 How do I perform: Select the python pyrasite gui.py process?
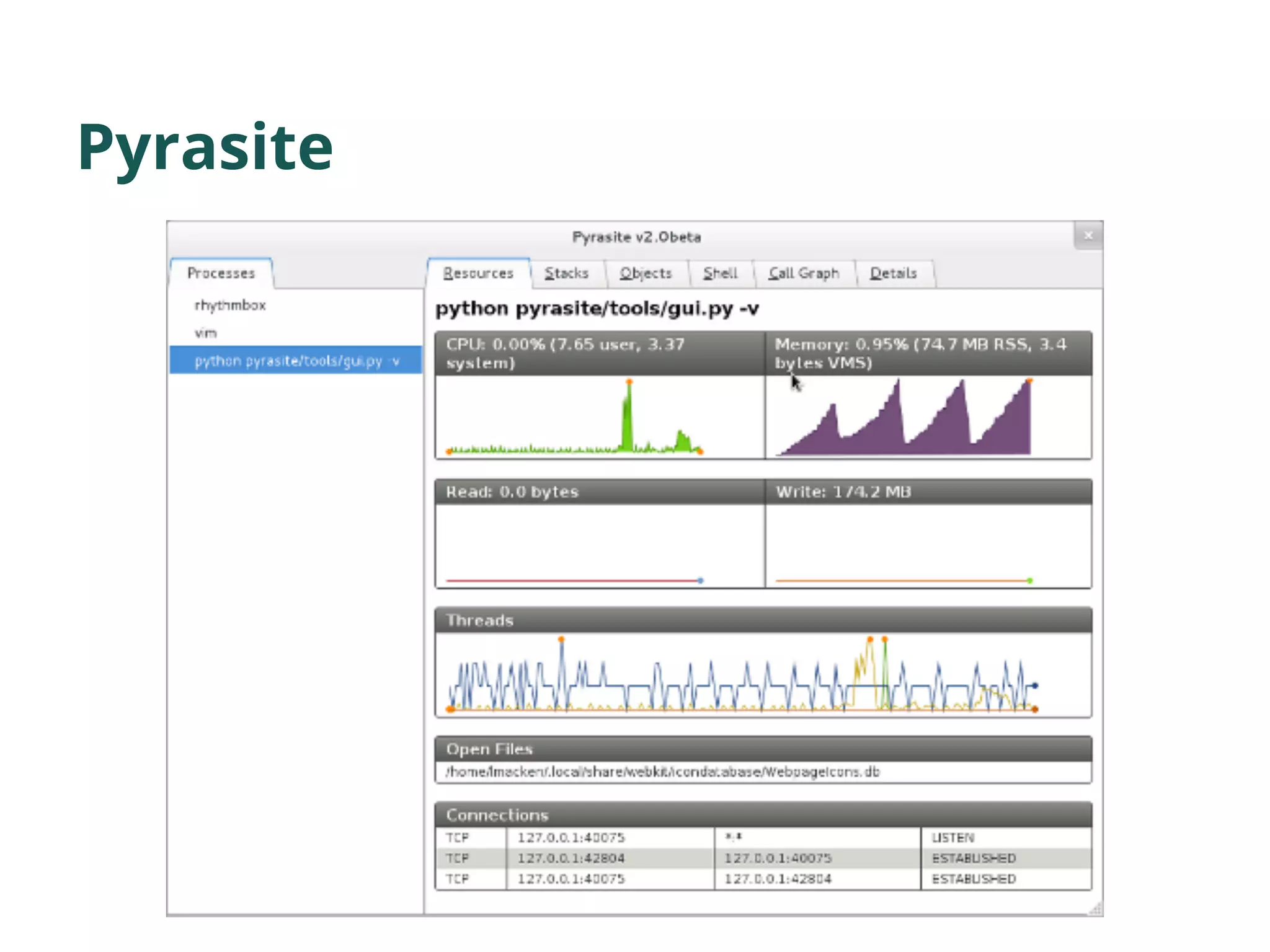click(x=296, y=361)
